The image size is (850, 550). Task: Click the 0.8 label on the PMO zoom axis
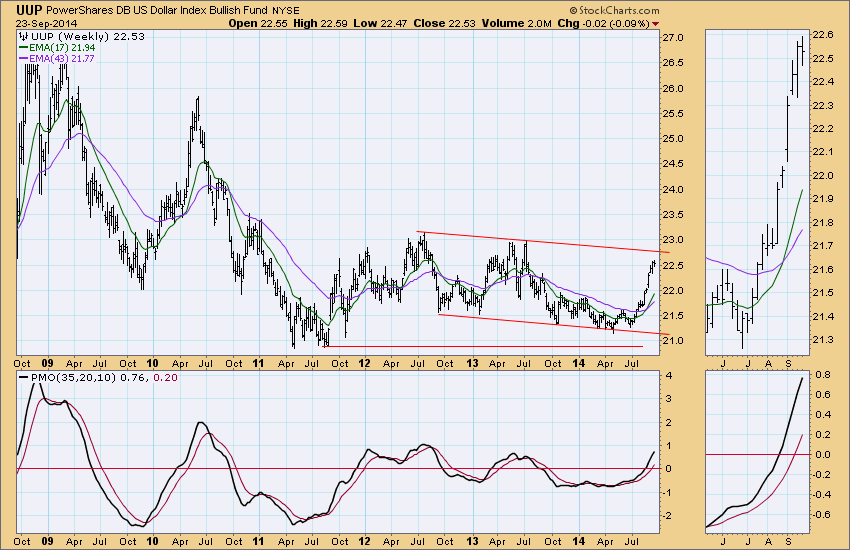click(x=823, y=374)
